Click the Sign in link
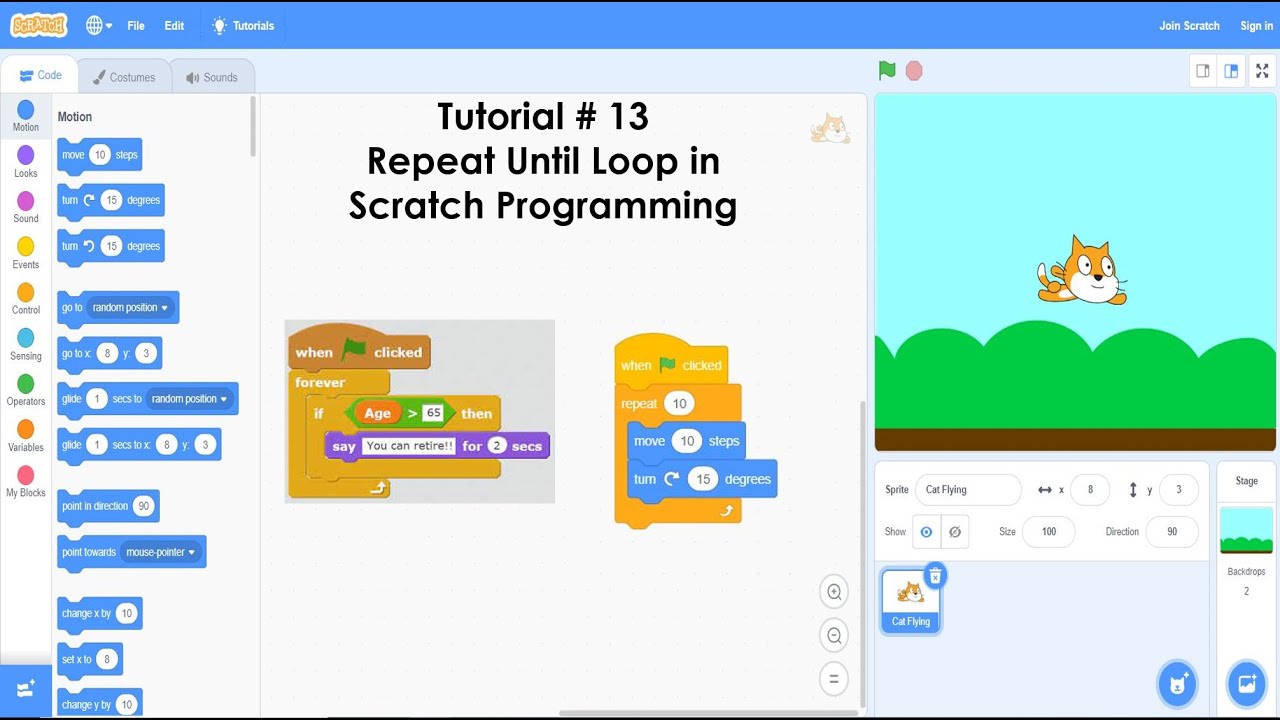Image resolution: width=1280 pixels, height=720 pixels. tap(1256, 26)
